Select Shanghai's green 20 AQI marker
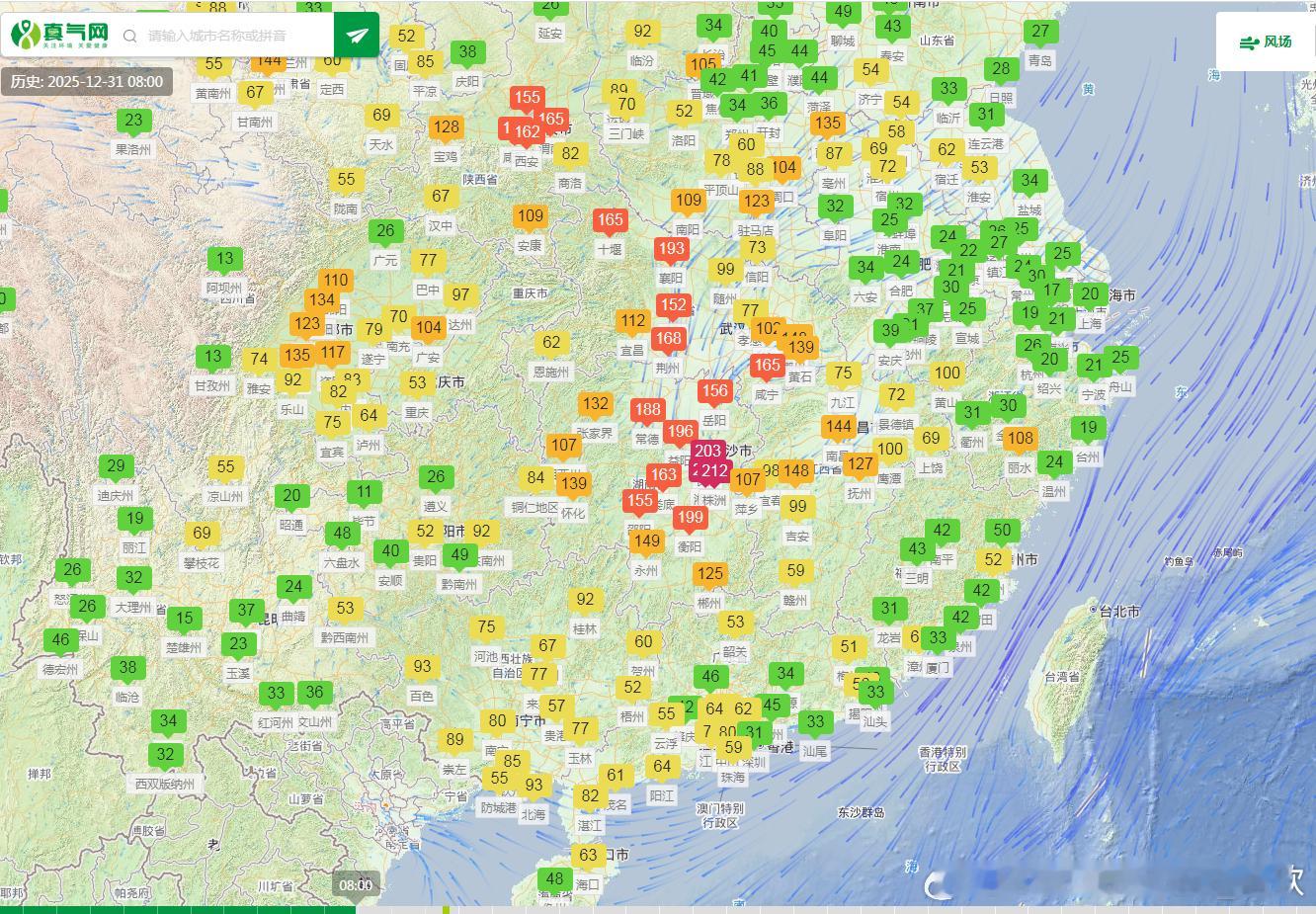Viewport: 1316px width, 914px height. (1091, 293)
